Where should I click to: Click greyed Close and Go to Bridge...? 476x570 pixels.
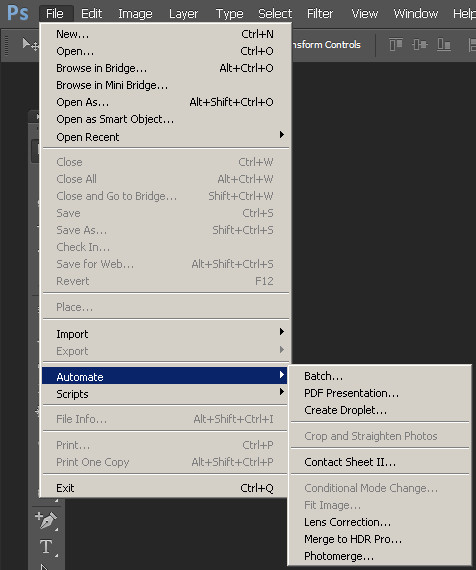[165, 196]
